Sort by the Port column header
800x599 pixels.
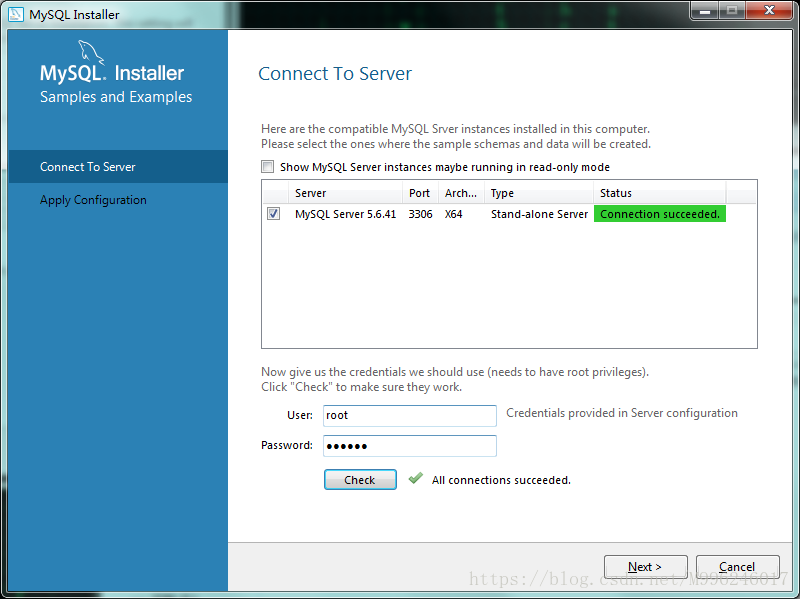tap(420, 193)
